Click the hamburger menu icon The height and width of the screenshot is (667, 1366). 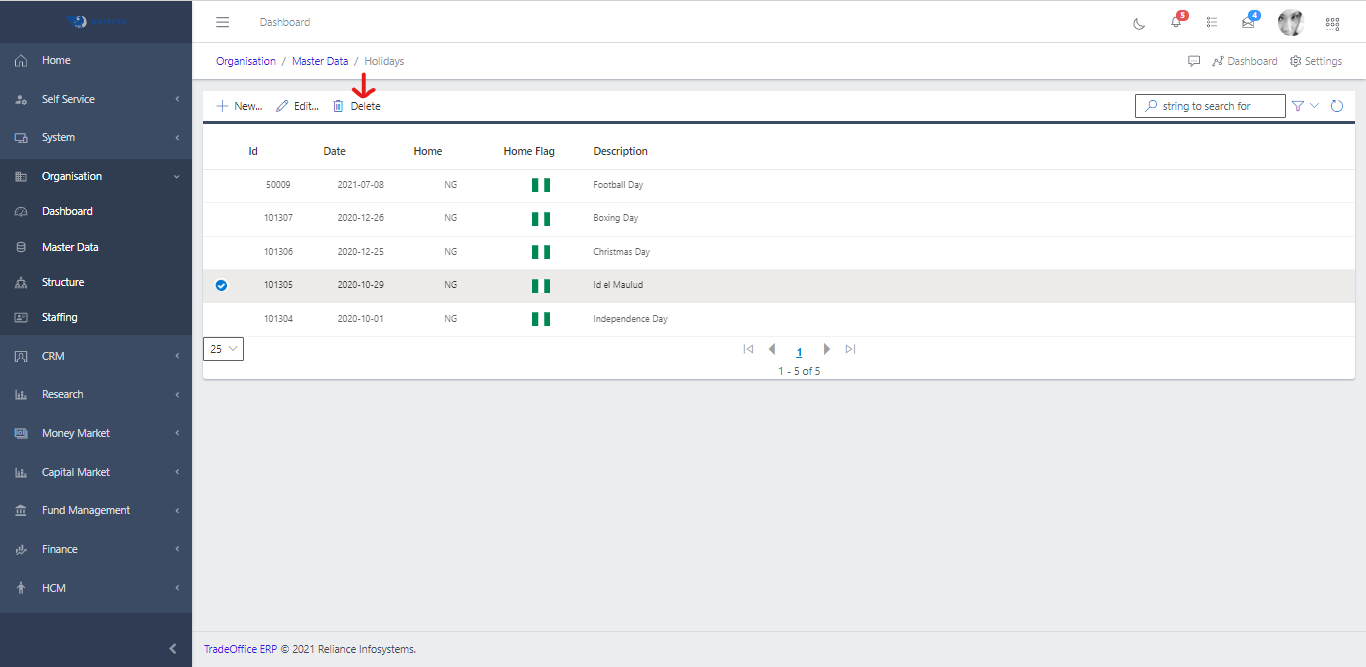click(223, 22)
